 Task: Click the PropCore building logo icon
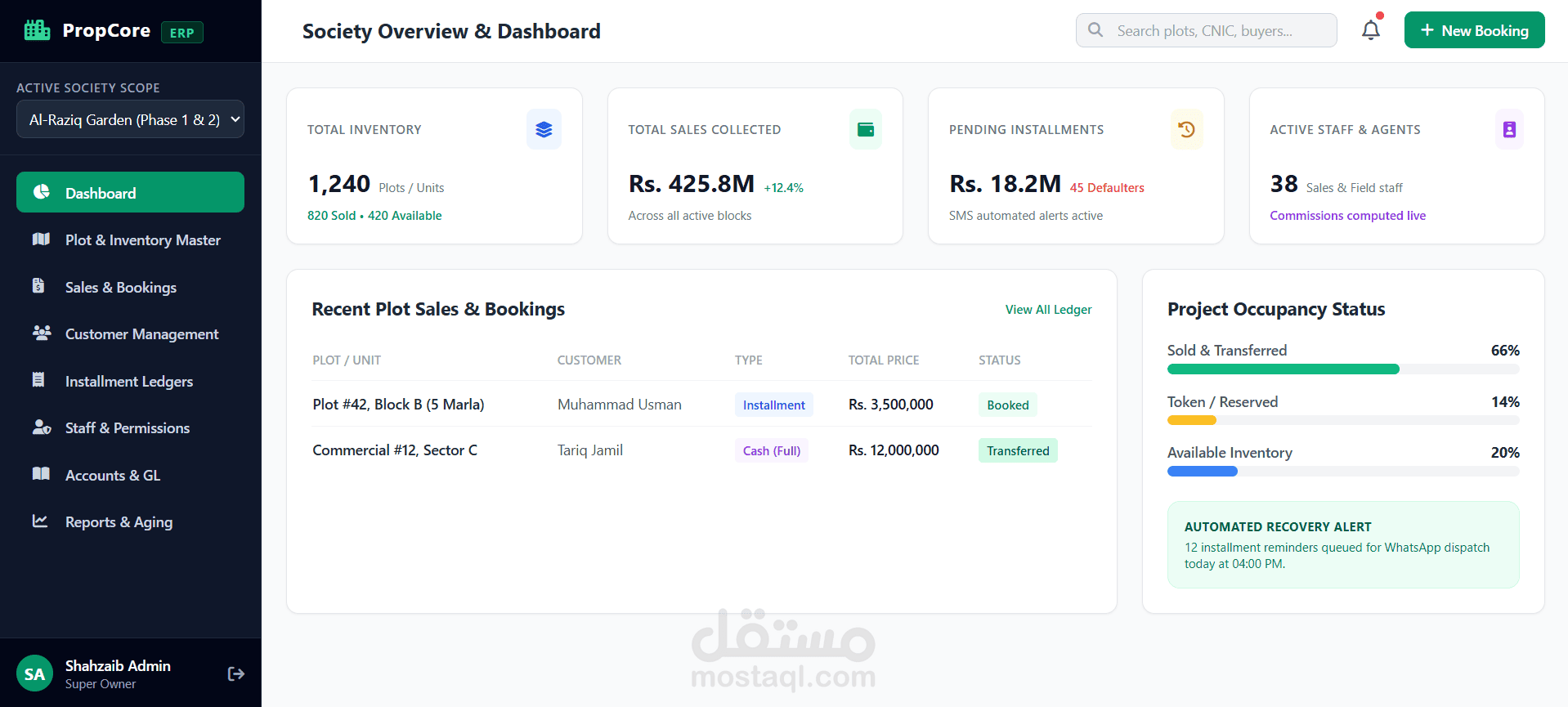click(x=38, y=30)
